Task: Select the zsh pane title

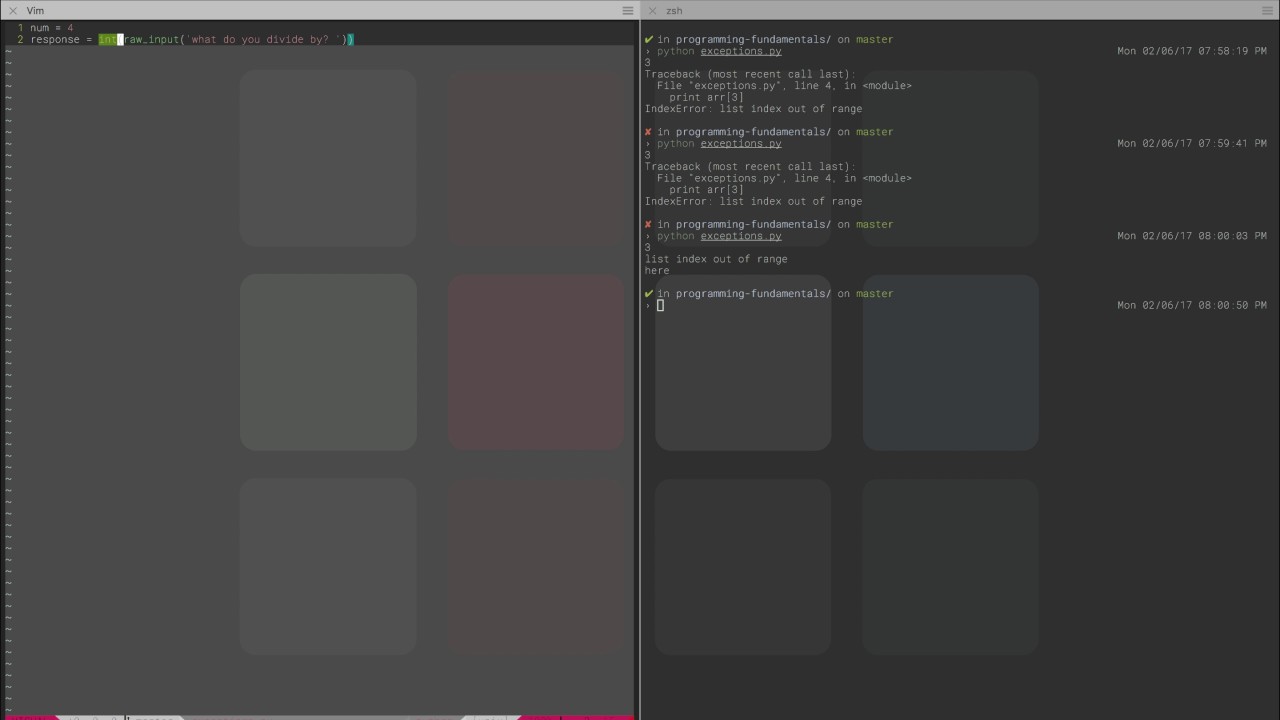Action: click(674, 11)
